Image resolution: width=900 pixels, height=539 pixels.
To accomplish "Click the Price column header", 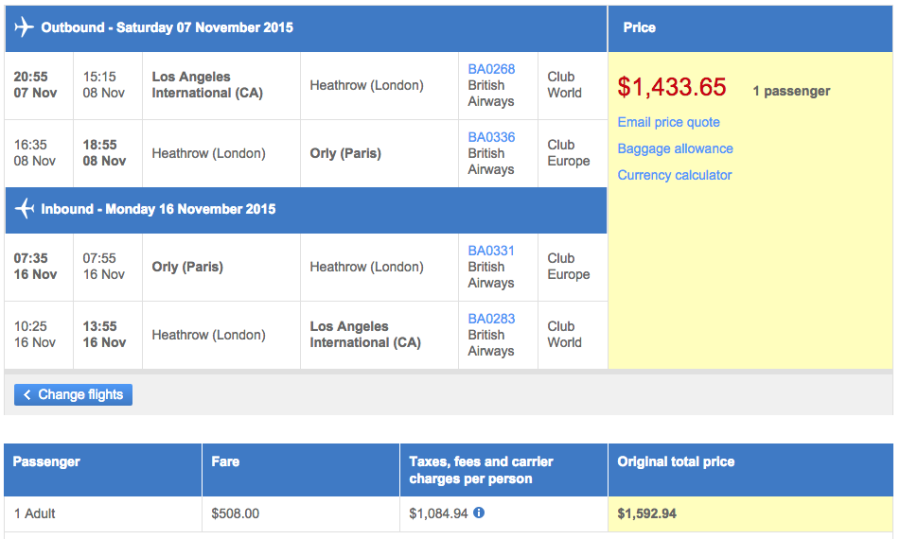I will tap(639, 28).
